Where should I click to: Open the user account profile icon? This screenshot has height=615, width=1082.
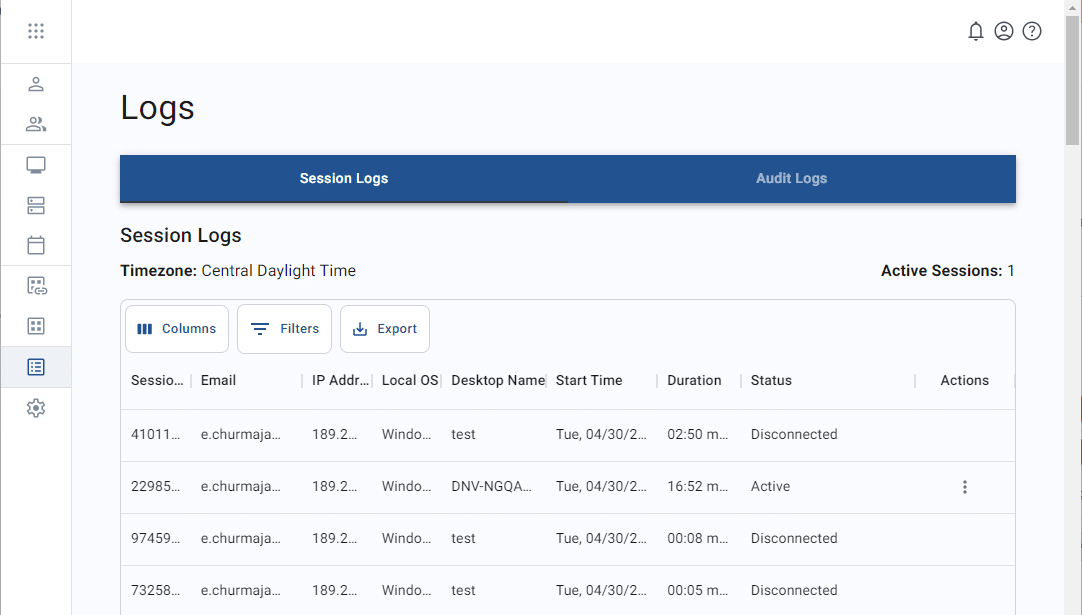pos(1004,31)
